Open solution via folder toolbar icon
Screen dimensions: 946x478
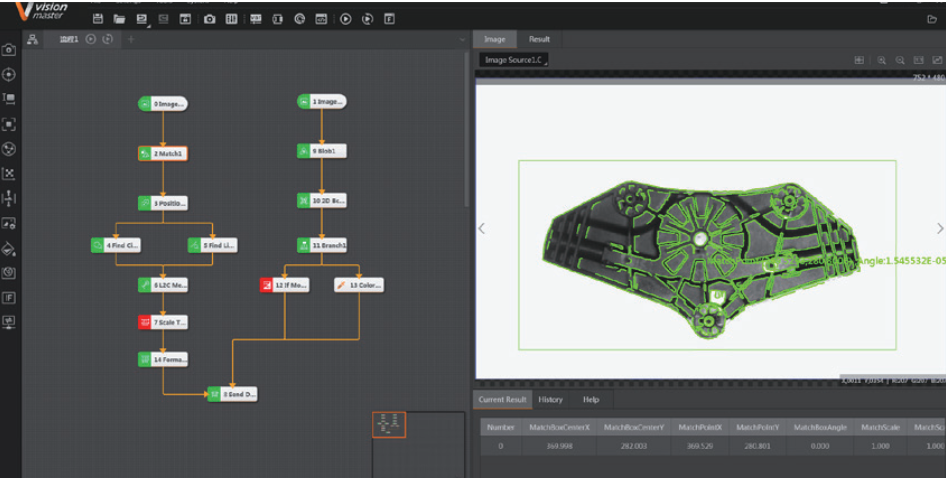(119, 19)
